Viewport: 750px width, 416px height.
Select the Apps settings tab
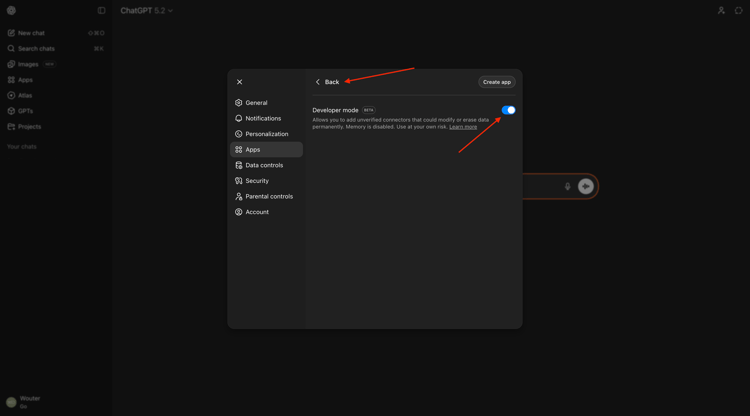[266, 150]
